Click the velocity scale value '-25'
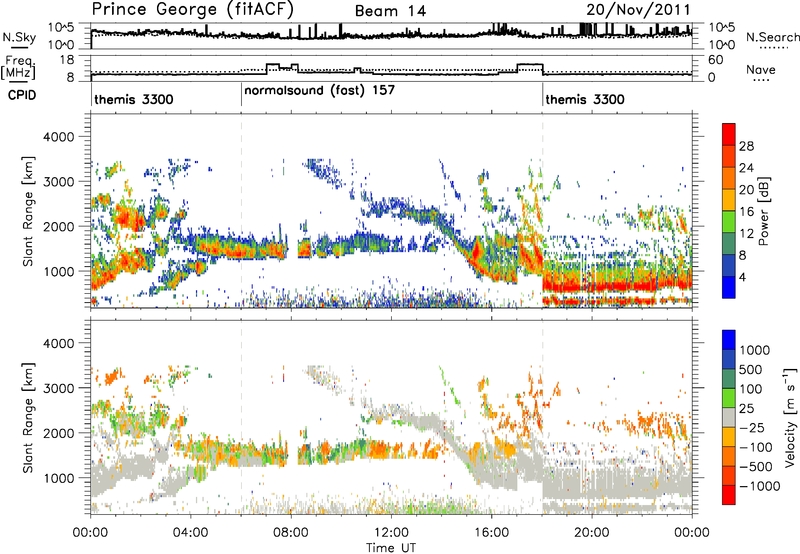The width and height of the screenshot is (800, 554). click(755, 427)
